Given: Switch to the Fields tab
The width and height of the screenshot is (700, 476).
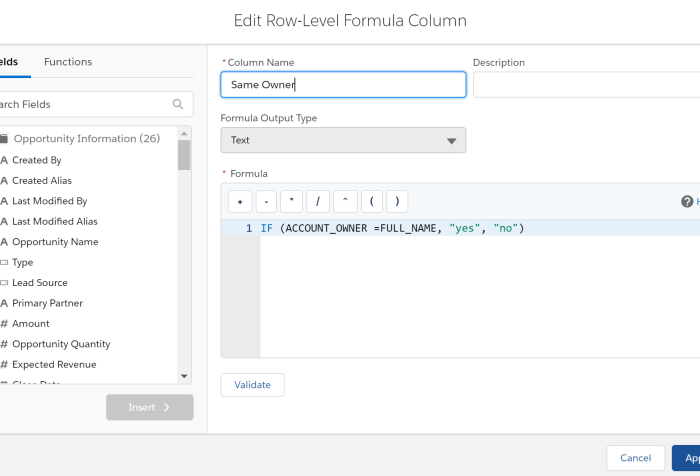Looking at the screenshot, I should [8, 62].
